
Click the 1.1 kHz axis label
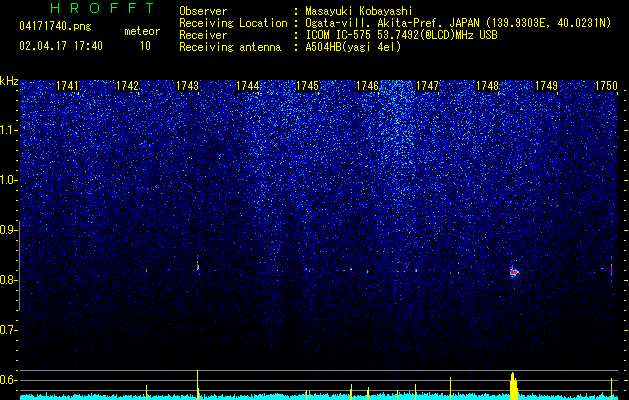click(x=8, y=130)
